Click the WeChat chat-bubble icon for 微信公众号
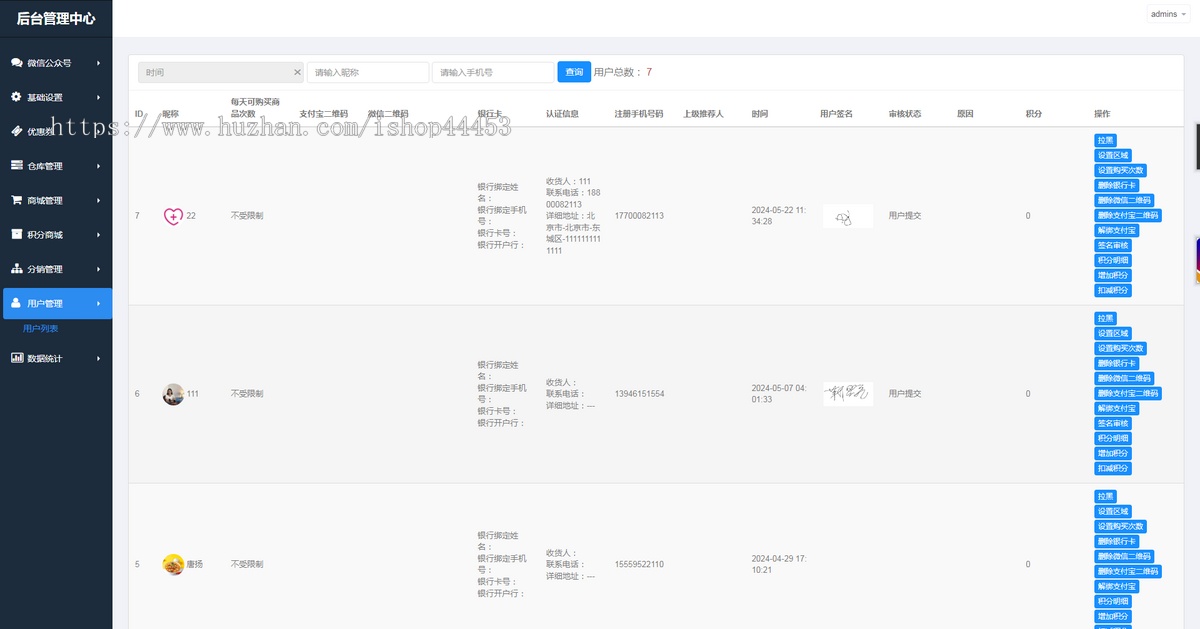This screenshot has height=629, width=1200. [17, 62]
